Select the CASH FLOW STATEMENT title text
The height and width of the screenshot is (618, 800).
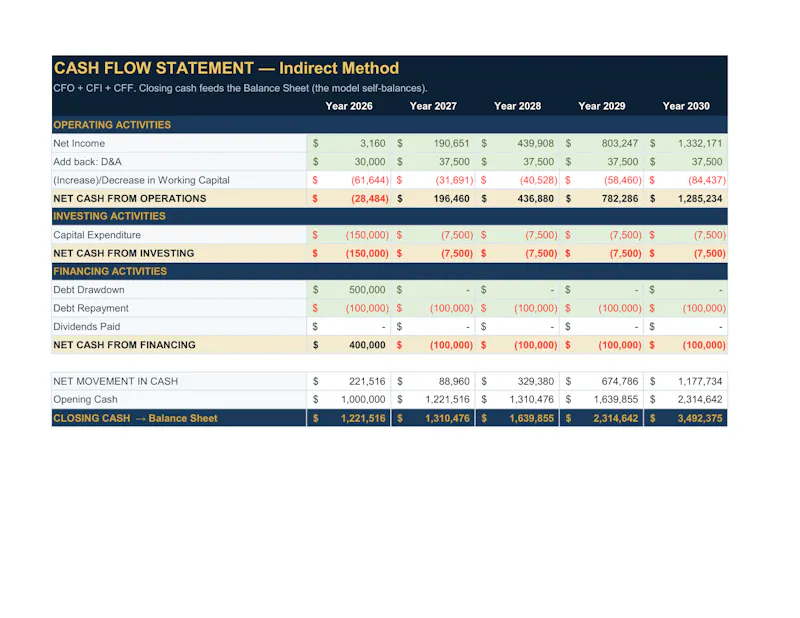[227, 68]
